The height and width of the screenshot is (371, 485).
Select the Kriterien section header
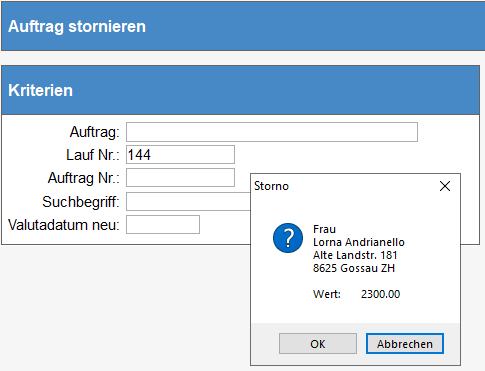coord(40,90)
